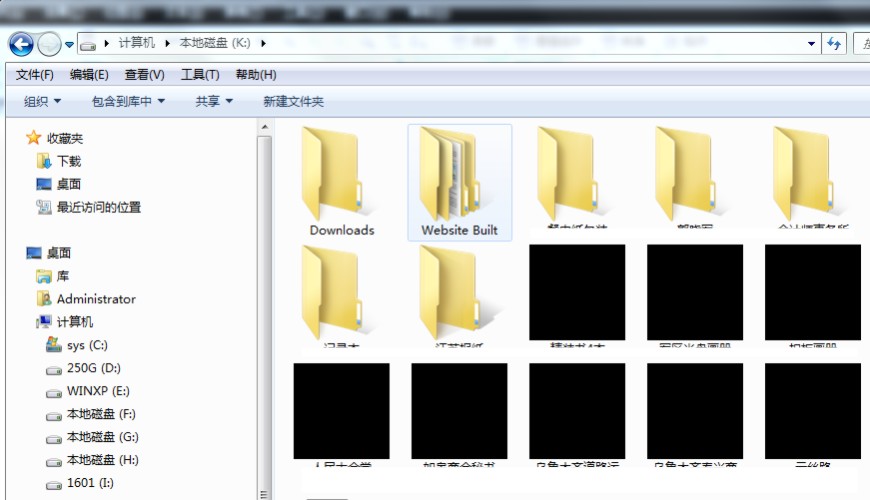Open the recent pages dropdown beside Forward
Image resolution: width=870 pixels, height=500 pixels.
69,44
